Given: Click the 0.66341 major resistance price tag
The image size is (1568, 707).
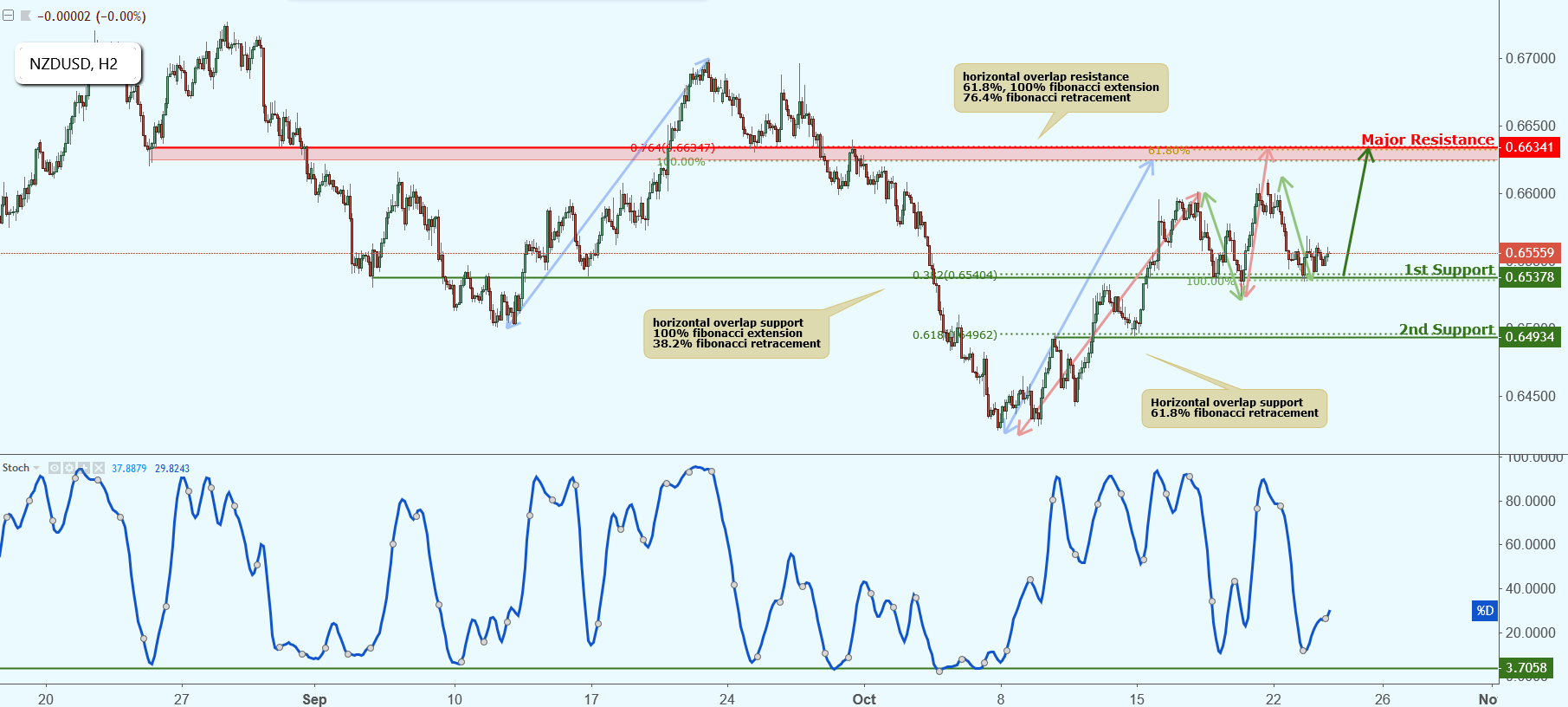Looking at the screenshot, I should (1529, 147).
